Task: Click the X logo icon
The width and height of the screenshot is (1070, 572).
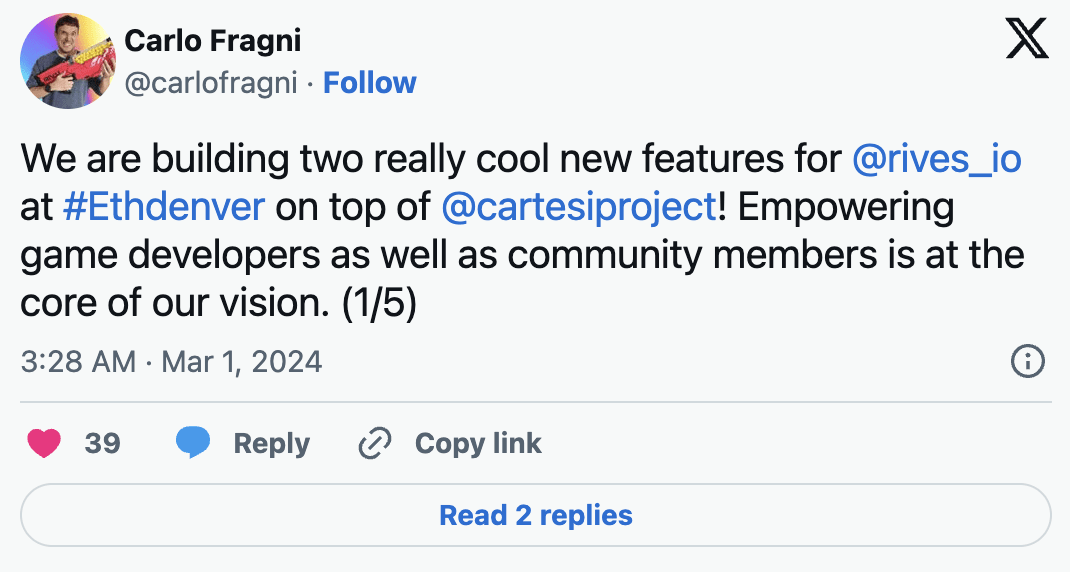Action: (x=1027, y=40)
